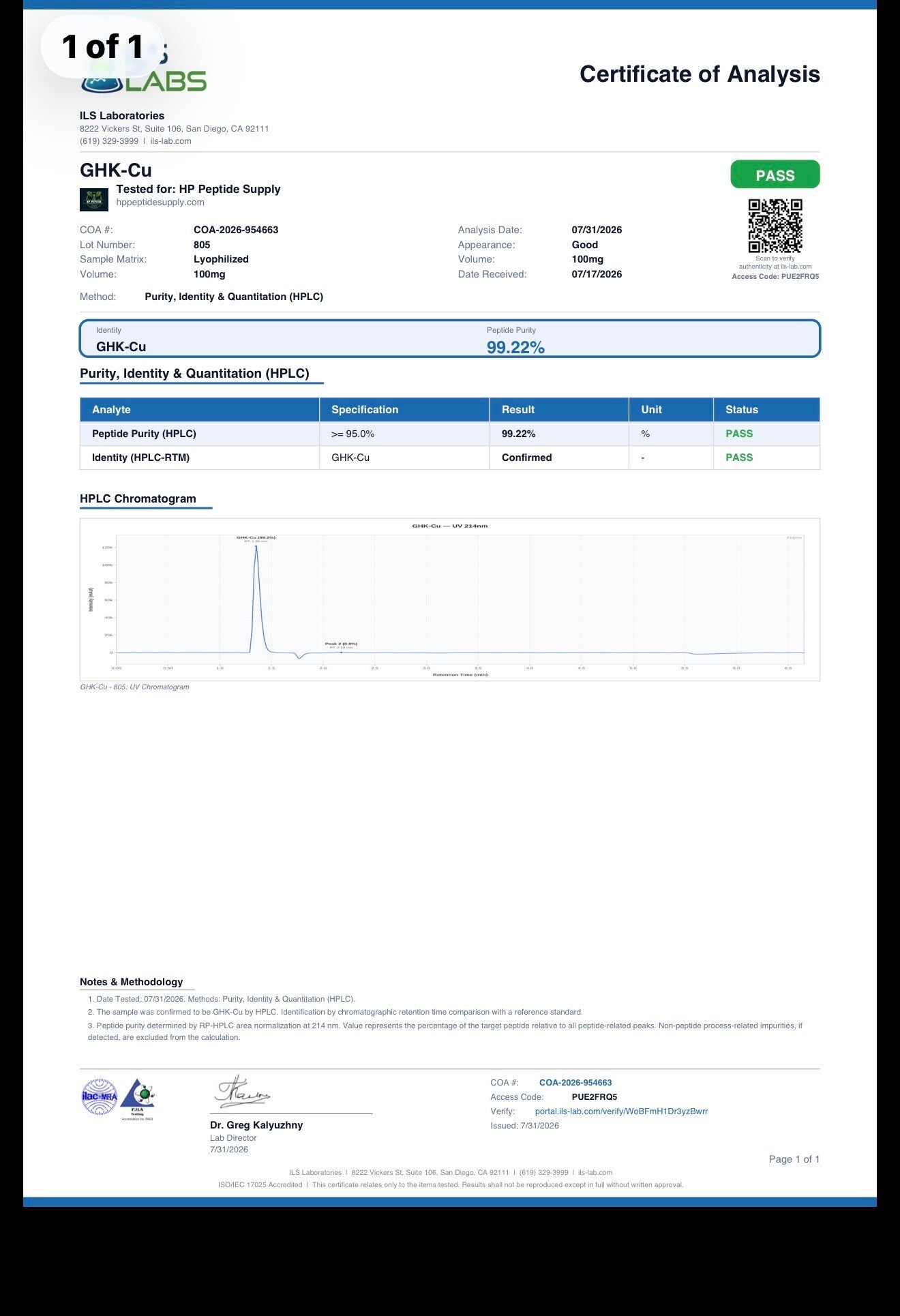Click "Scan to verify authenticity" caption
900x1316 pixels.
pos(775,263)
